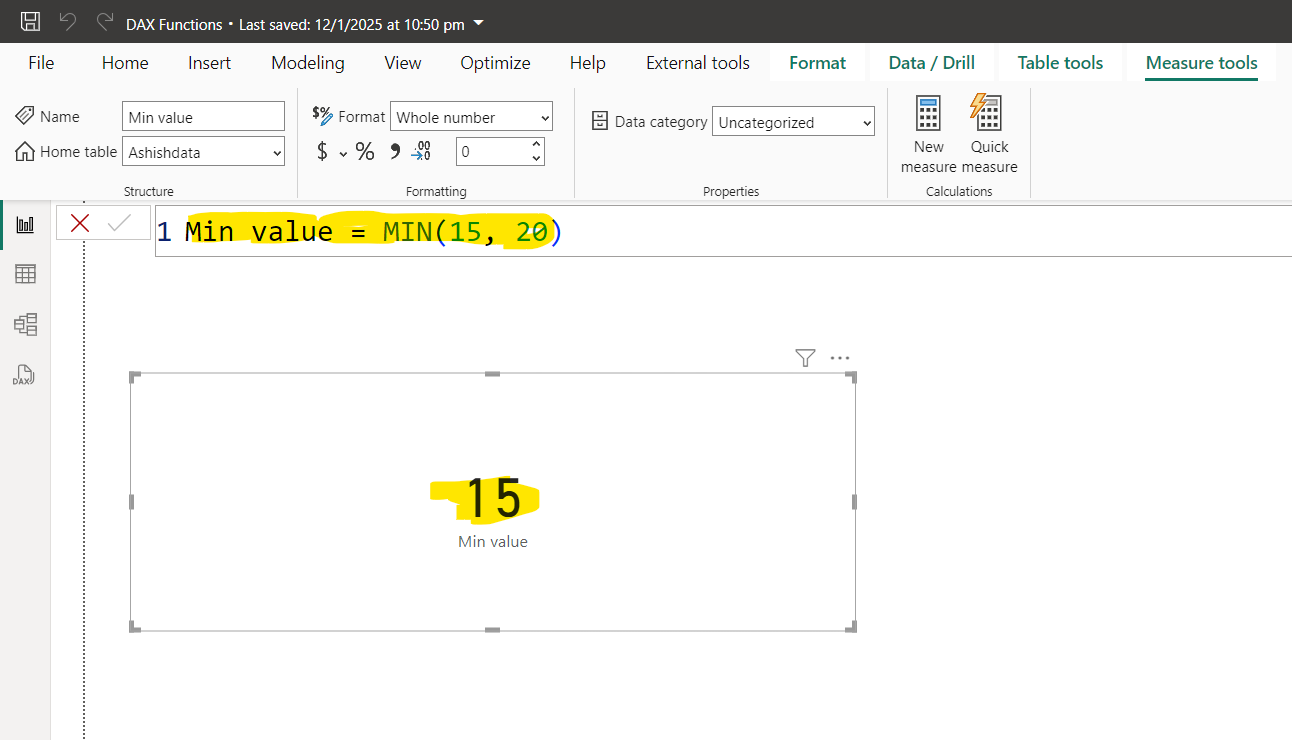
Task: Click the Name field containing Min value
Action: 203,116
